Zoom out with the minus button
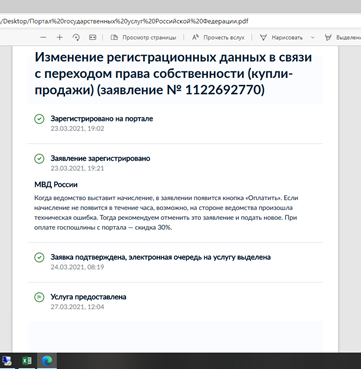This screenshot has height=369, width=361. 43,38
